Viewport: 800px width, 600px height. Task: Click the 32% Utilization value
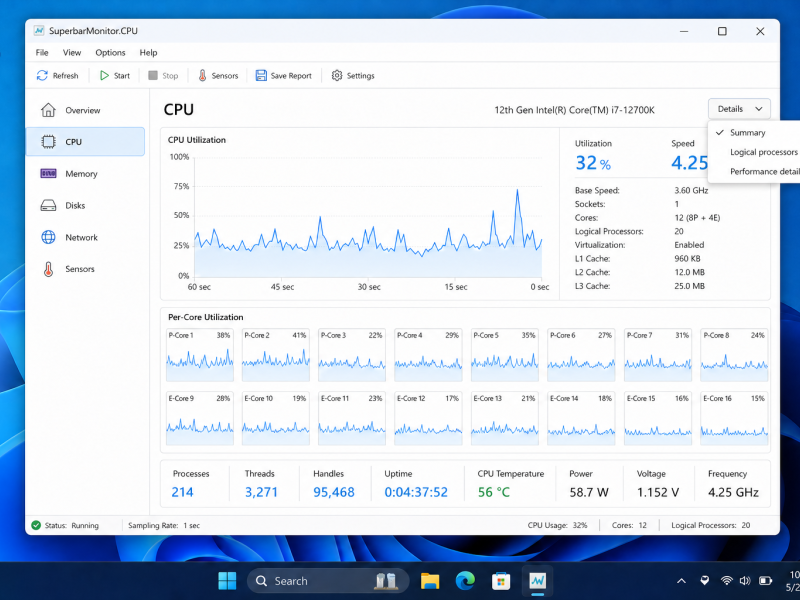(593, 163)
